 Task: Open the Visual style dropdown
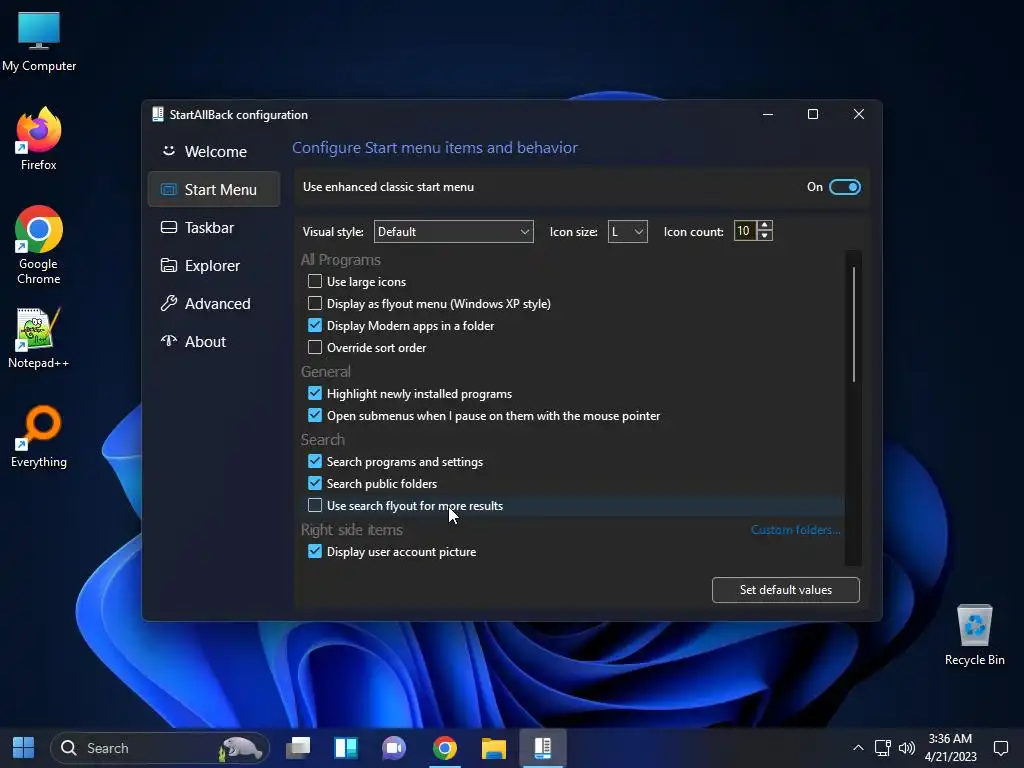click(453, 231)
